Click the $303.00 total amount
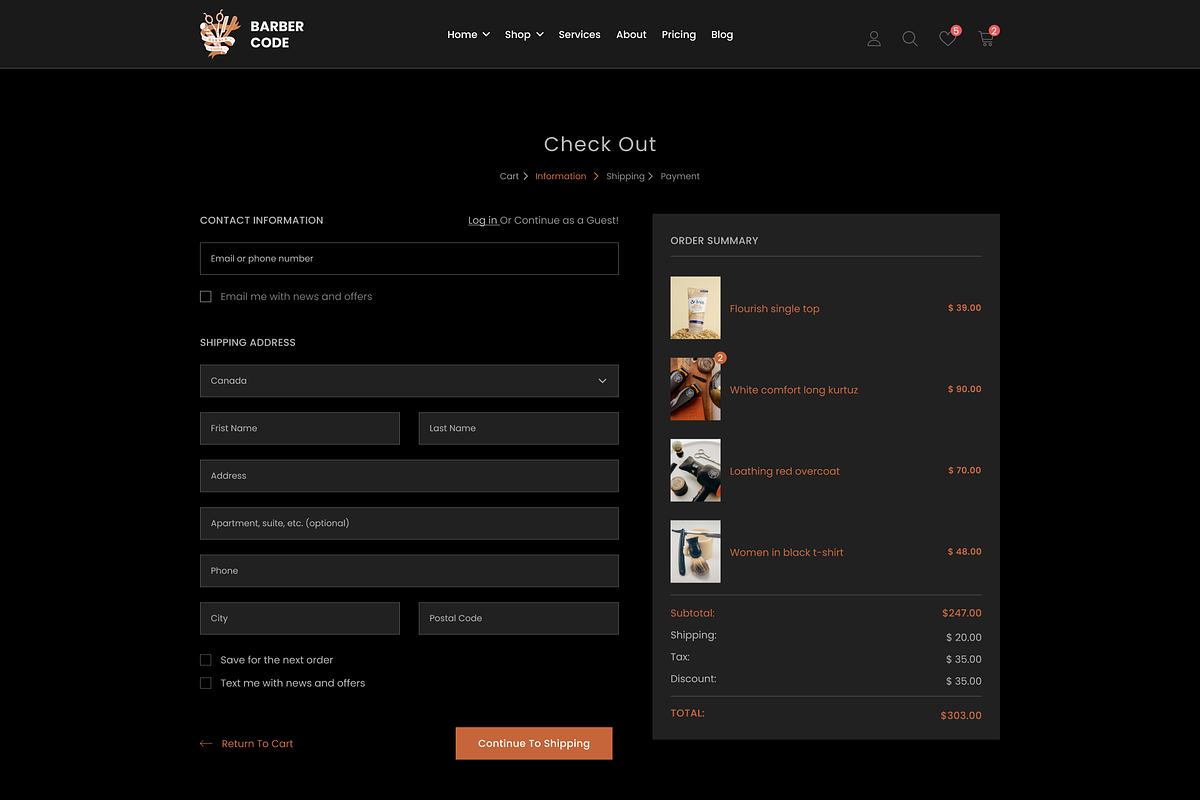This screenshot has height=800, width=1200. [x=961, y=716]
